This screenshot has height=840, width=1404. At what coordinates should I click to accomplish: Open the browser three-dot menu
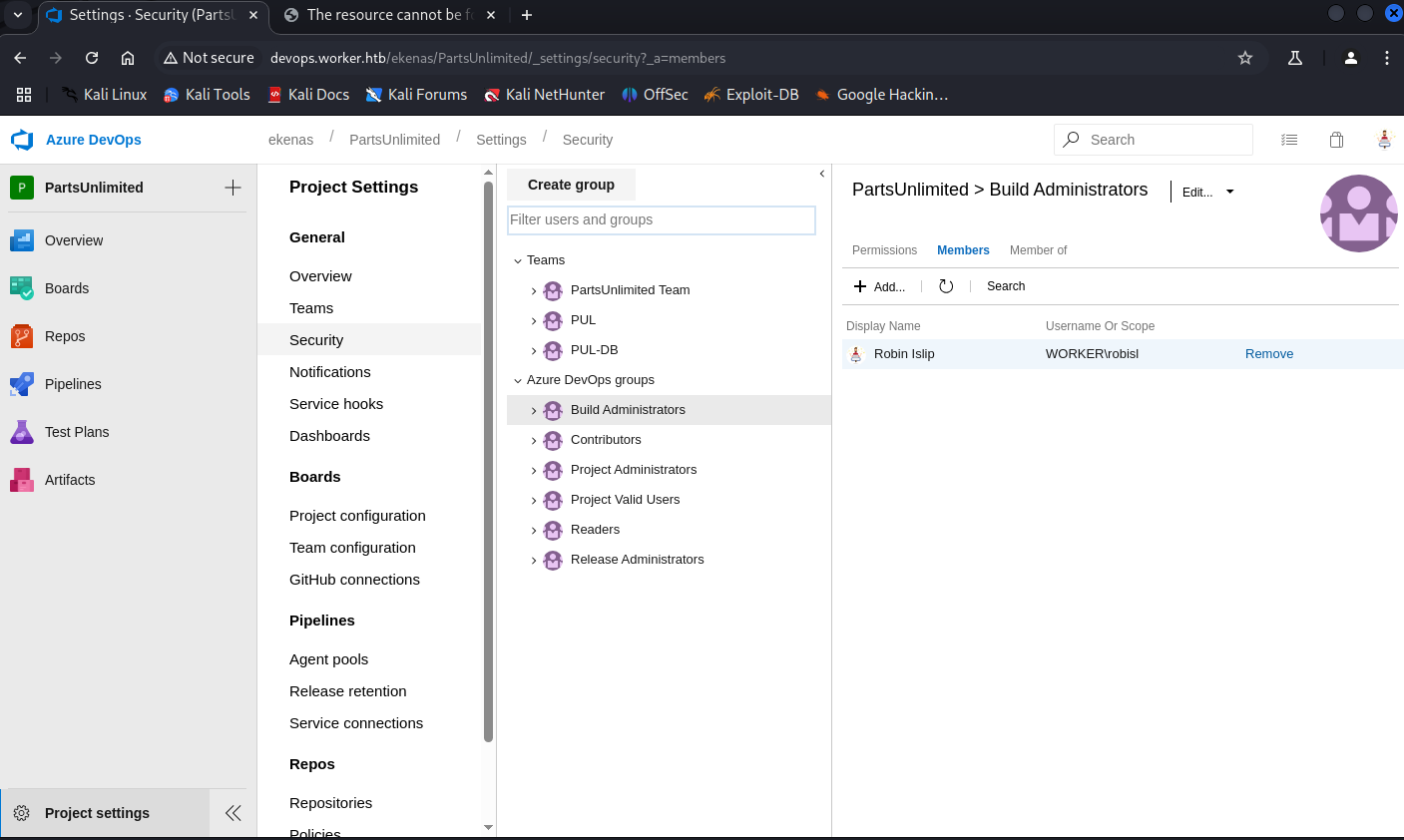point(1387,58)
